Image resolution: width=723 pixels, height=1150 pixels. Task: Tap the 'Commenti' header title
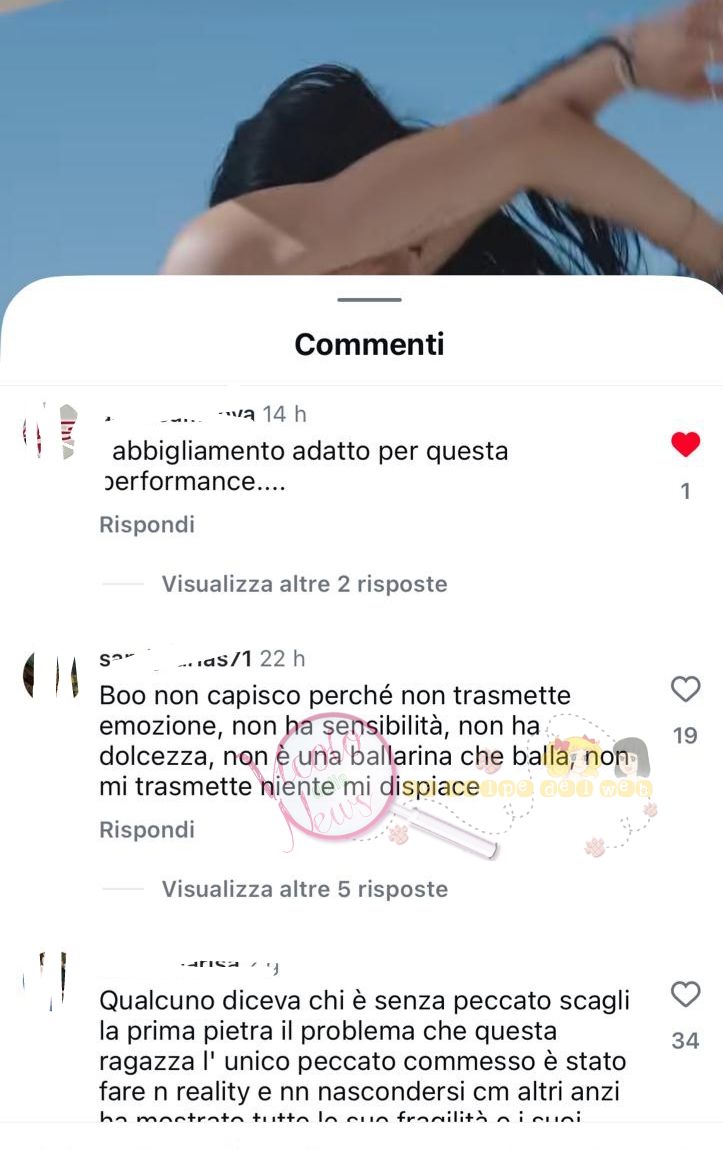[x=370, y=344]
